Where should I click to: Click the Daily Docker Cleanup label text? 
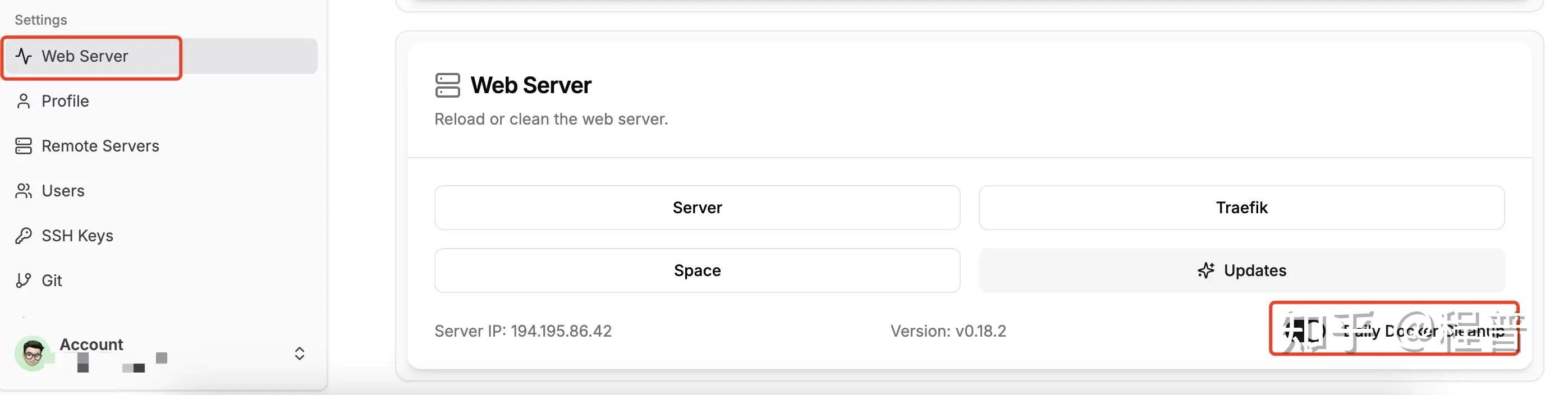pyautogui.click(x=1424, y=331)
